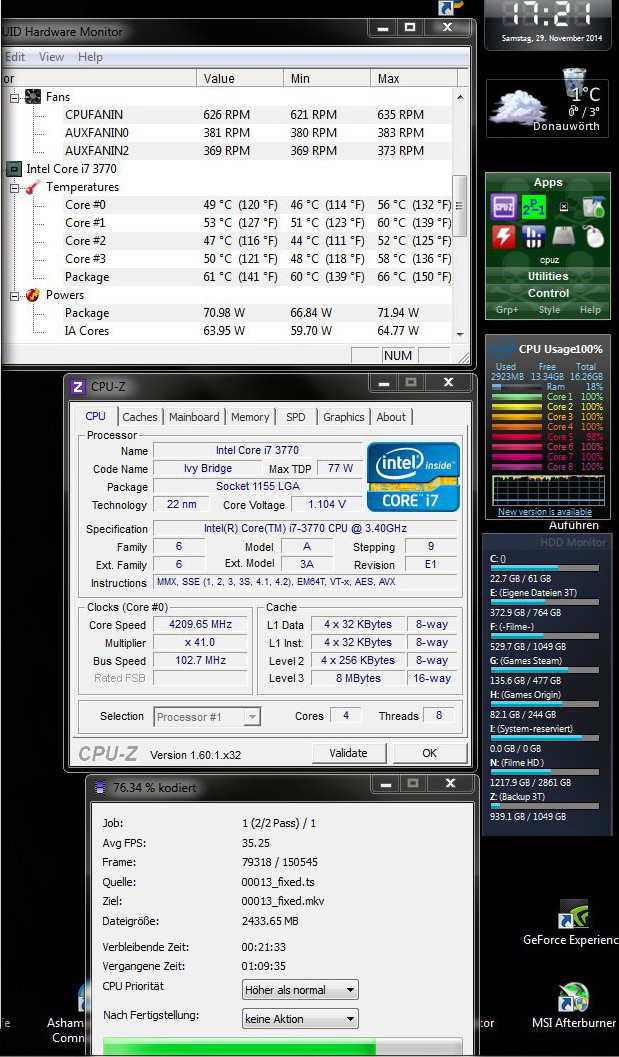Viewport: 619px width, 1057px height.
Task: Click the N: (Filme HD) usage bar
Action: pyautogui.click(x=544, y=773)
